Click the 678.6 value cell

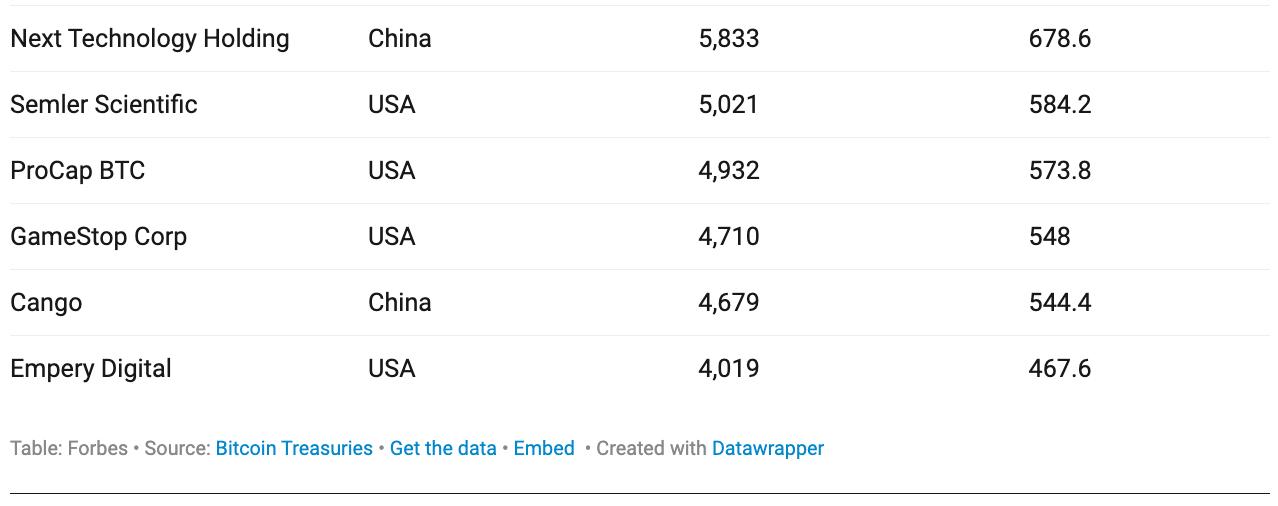tap(1059, 39)
